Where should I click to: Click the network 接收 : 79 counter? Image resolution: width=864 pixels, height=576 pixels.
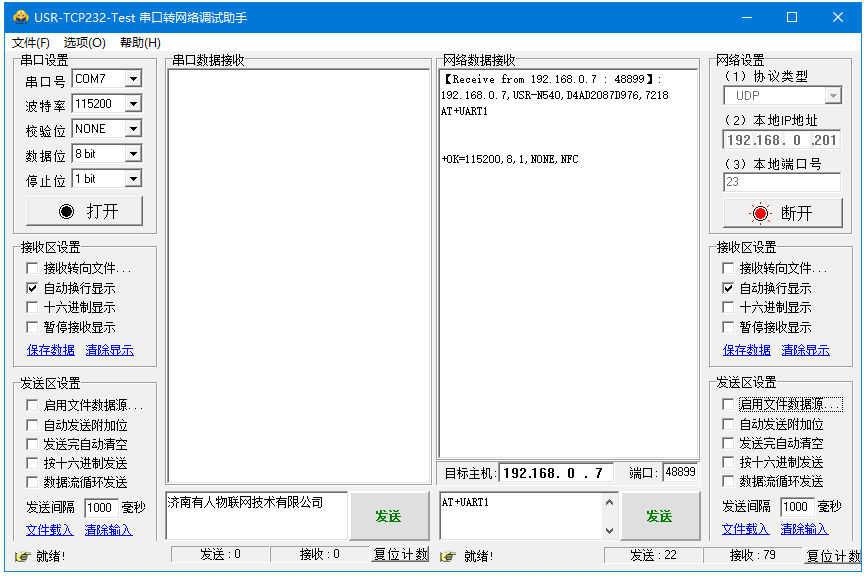752,556
